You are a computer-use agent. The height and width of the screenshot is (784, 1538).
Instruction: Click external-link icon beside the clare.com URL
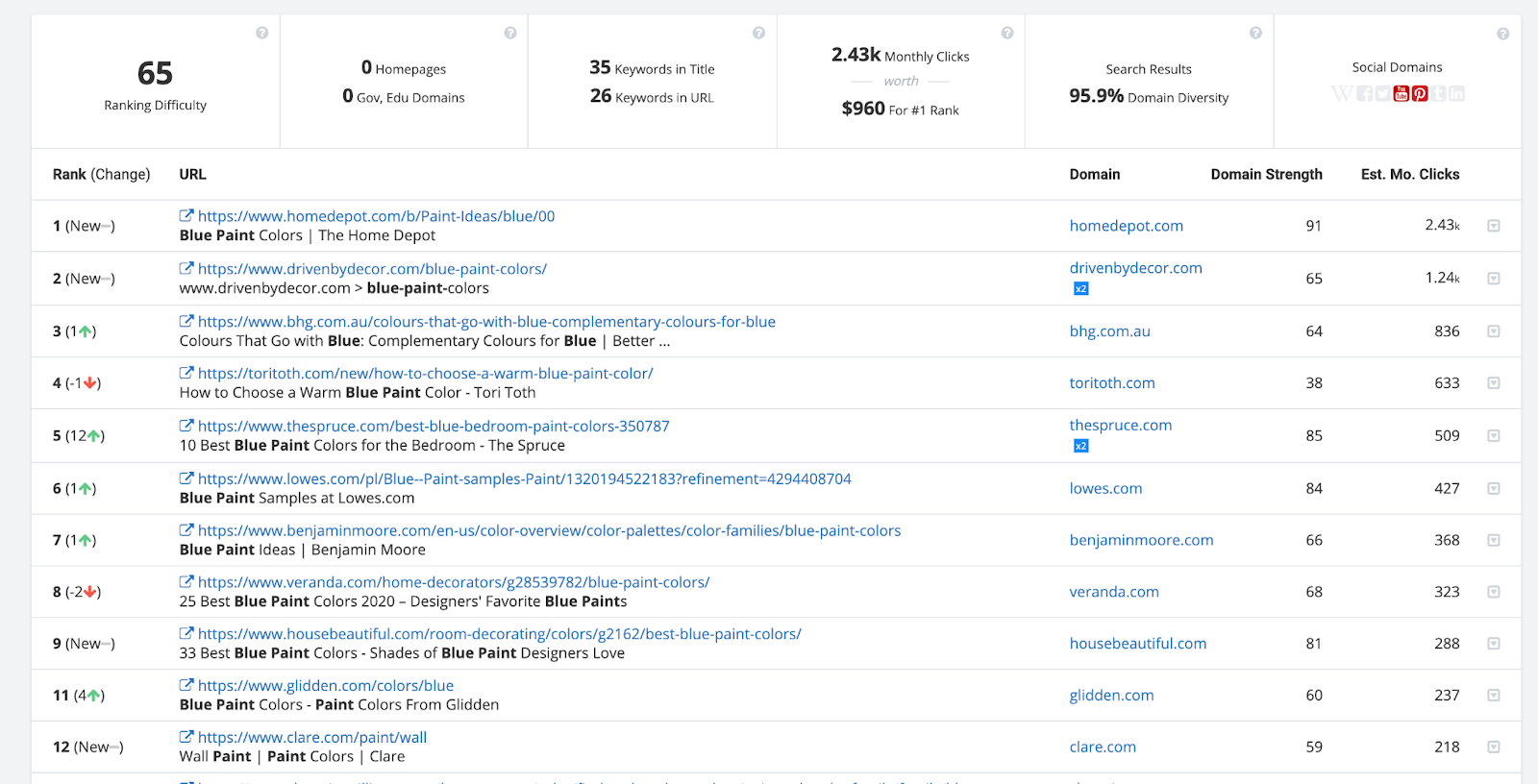pos(186,738)
